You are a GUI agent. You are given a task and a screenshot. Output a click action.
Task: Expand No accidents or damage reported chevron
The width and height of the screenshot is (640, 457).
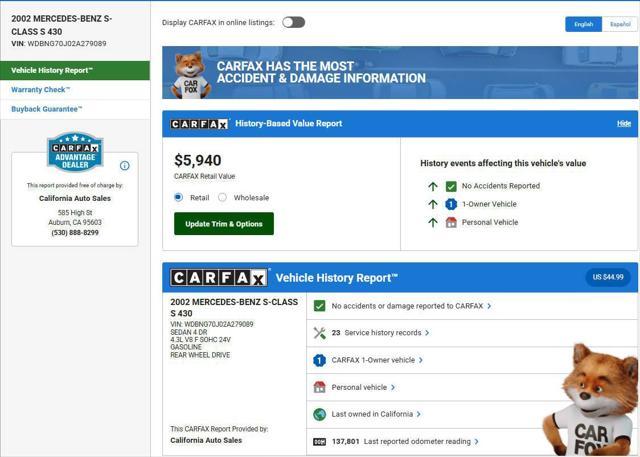click(x=489, y=306)
